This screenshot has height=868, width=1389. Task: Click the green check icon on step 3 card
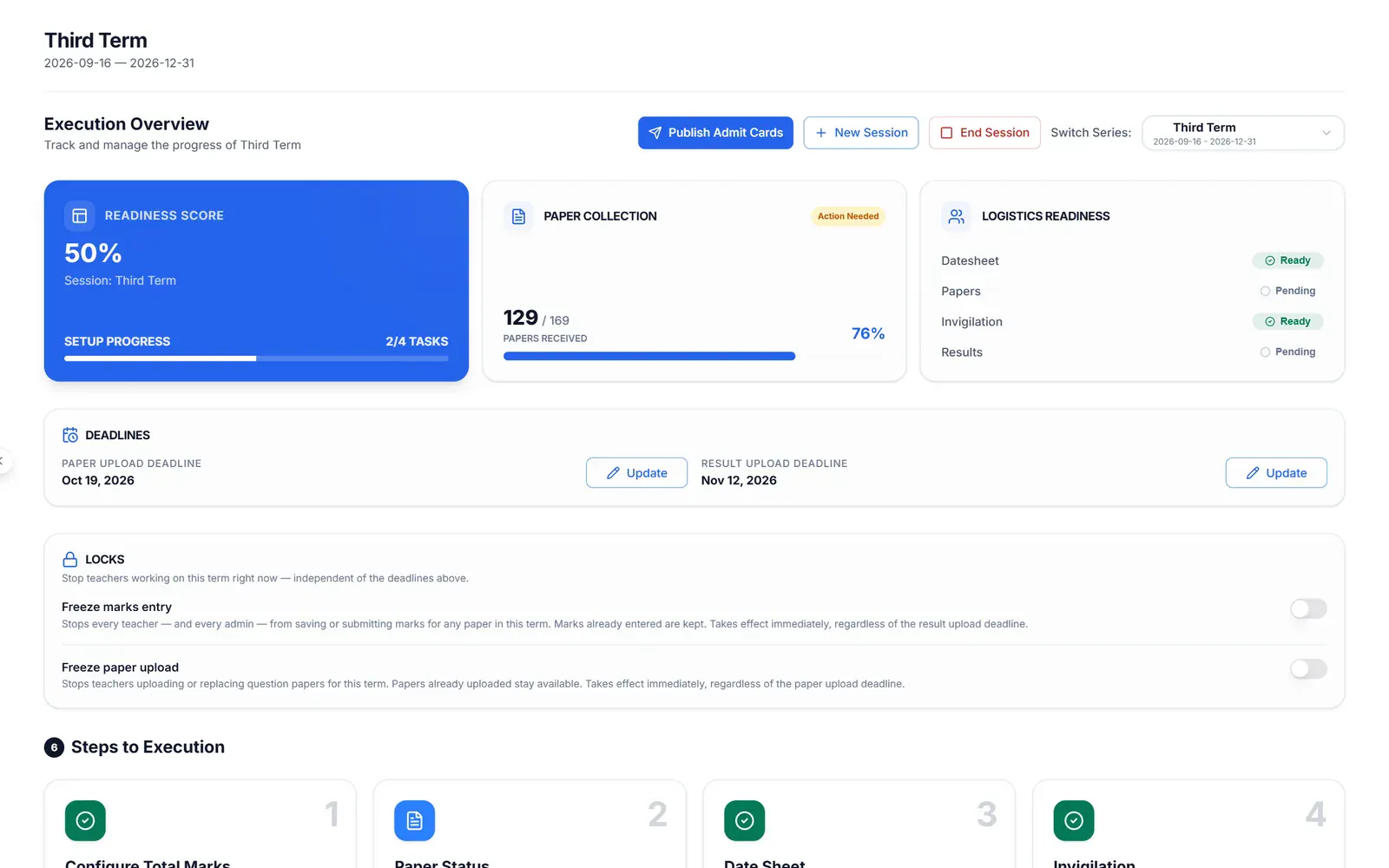tap(745, 820)
